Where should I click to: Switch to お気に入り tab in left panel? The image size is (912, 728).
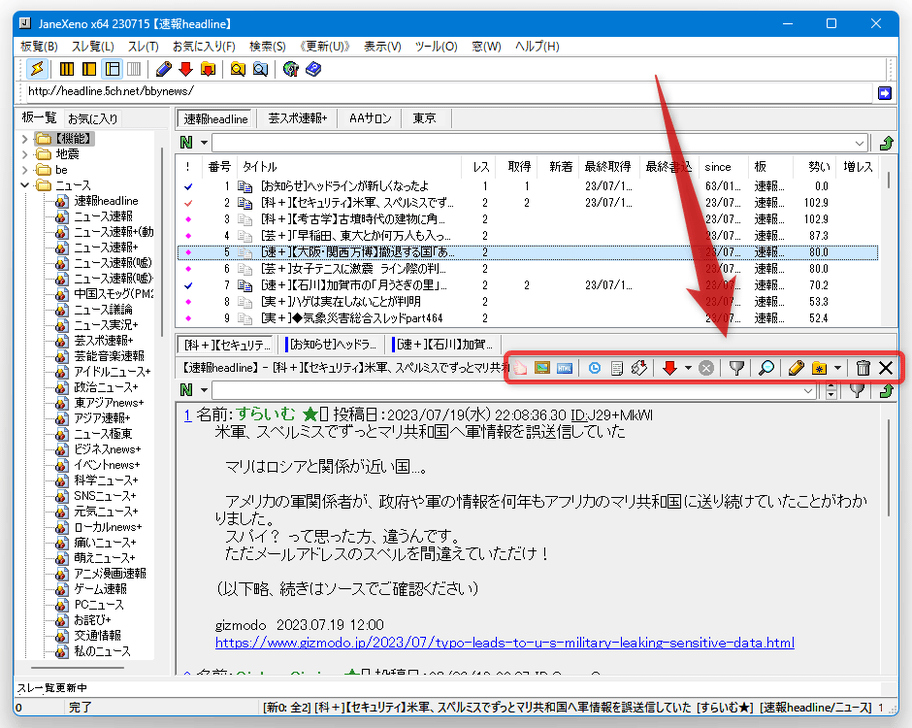pos(93,119)
